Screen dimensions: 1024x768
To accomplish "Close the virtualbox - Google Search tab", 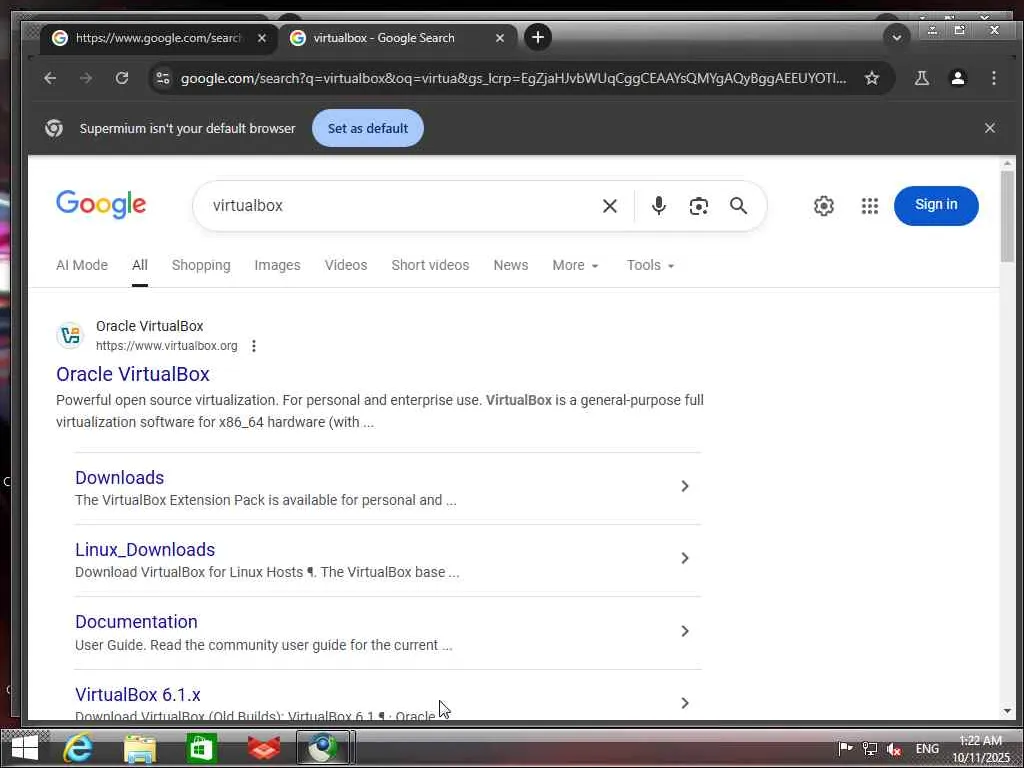I will coord(500,39).
